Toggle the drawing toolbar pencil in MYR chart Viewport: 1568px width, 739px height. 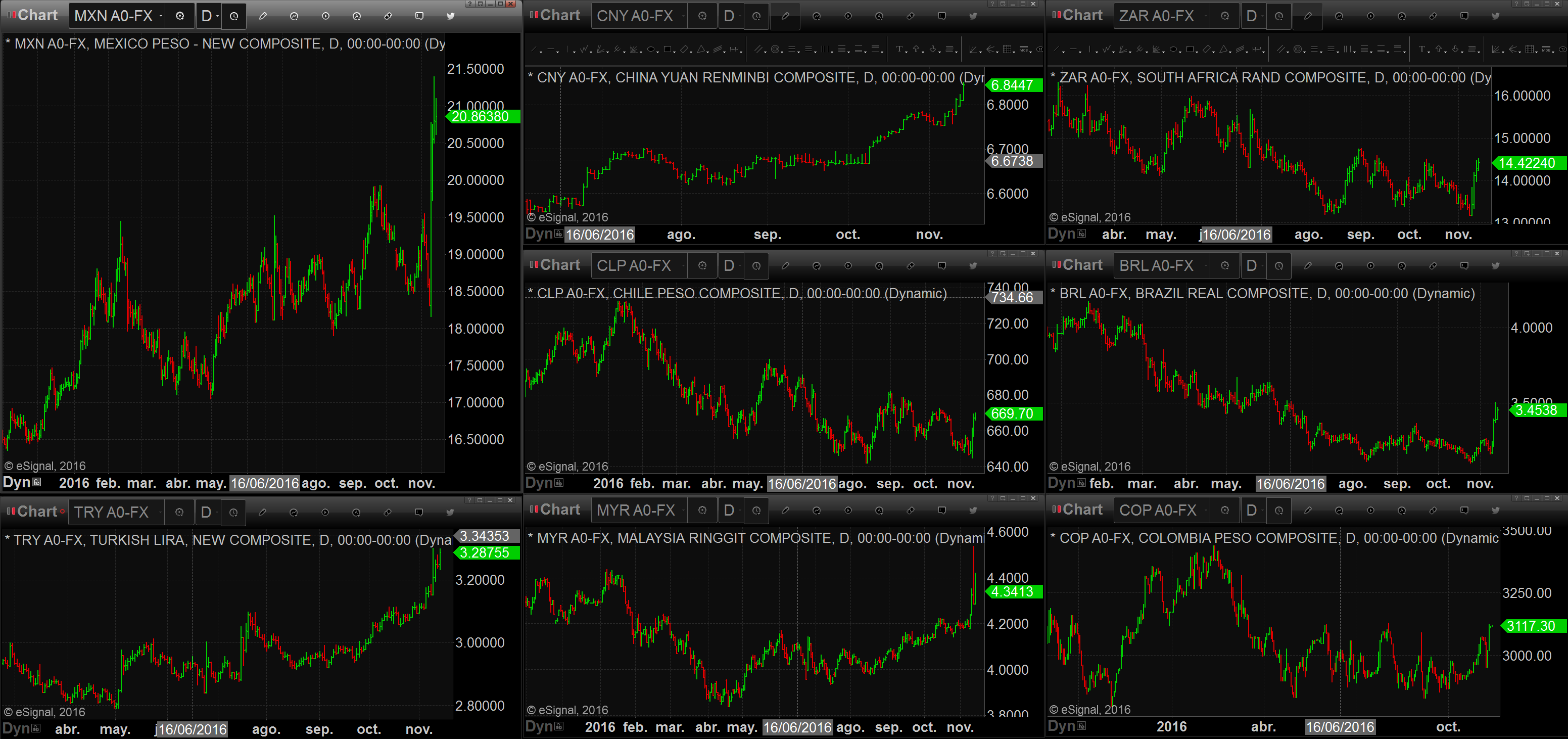[x=785, y=510]
